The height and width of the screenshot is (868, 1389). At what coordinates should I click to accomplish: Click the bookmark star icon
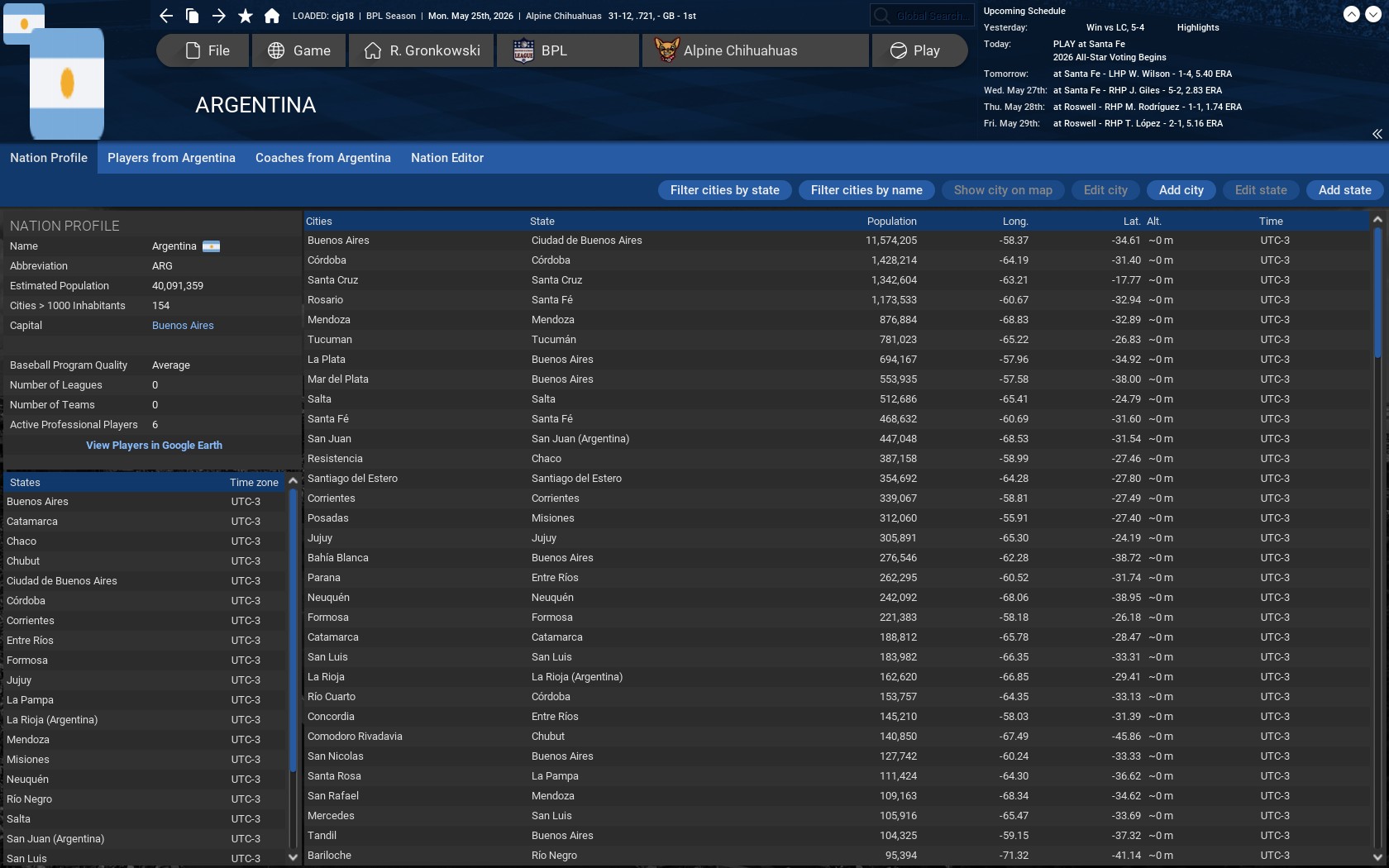[x=246, y=16]
